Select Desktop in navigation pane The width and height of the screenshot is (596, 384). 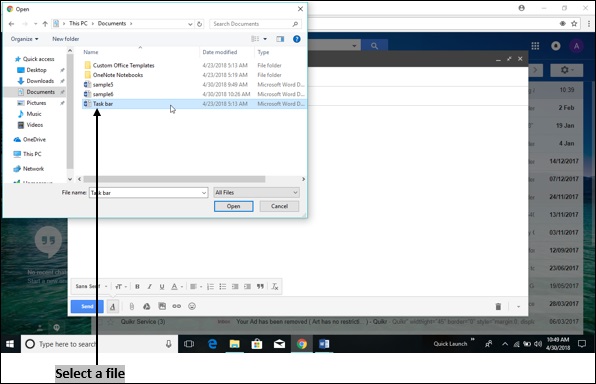[32, 70]
